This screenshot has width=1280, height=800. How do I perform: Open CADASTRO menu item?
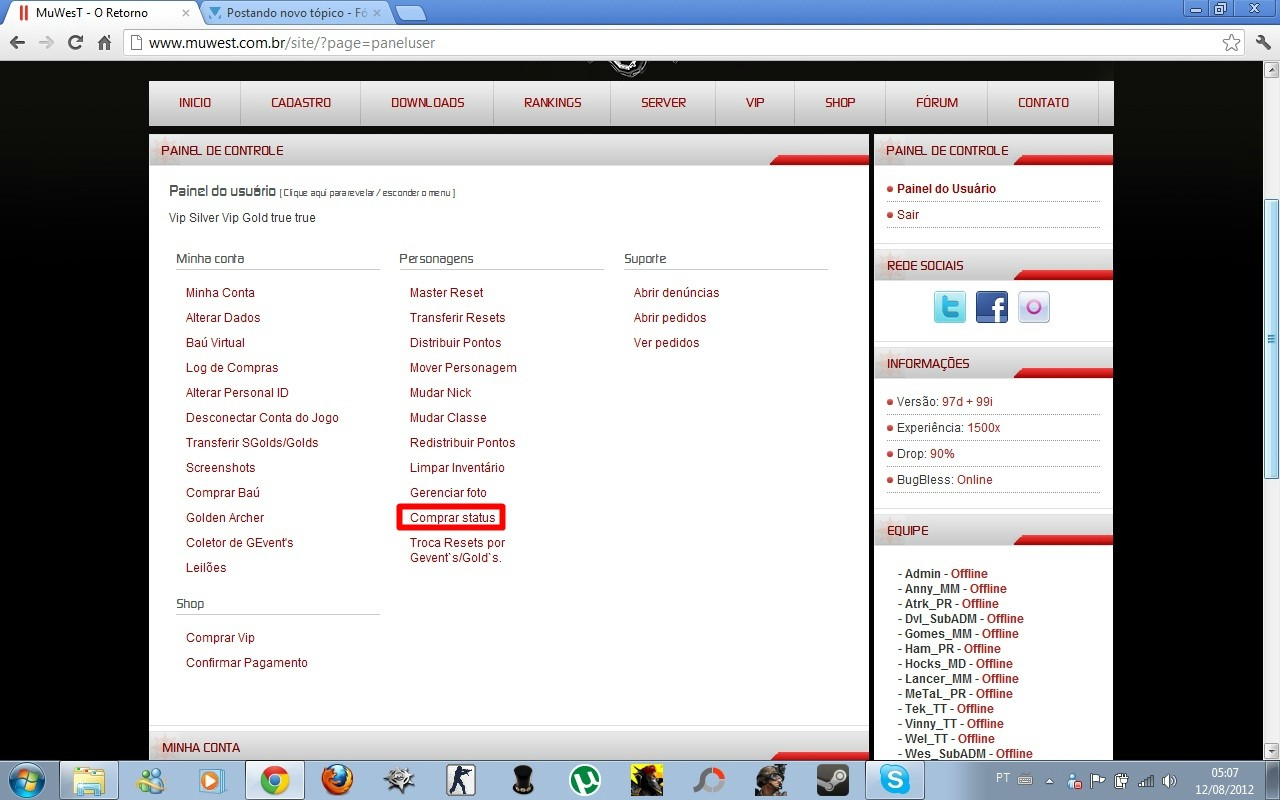[301, 103]
